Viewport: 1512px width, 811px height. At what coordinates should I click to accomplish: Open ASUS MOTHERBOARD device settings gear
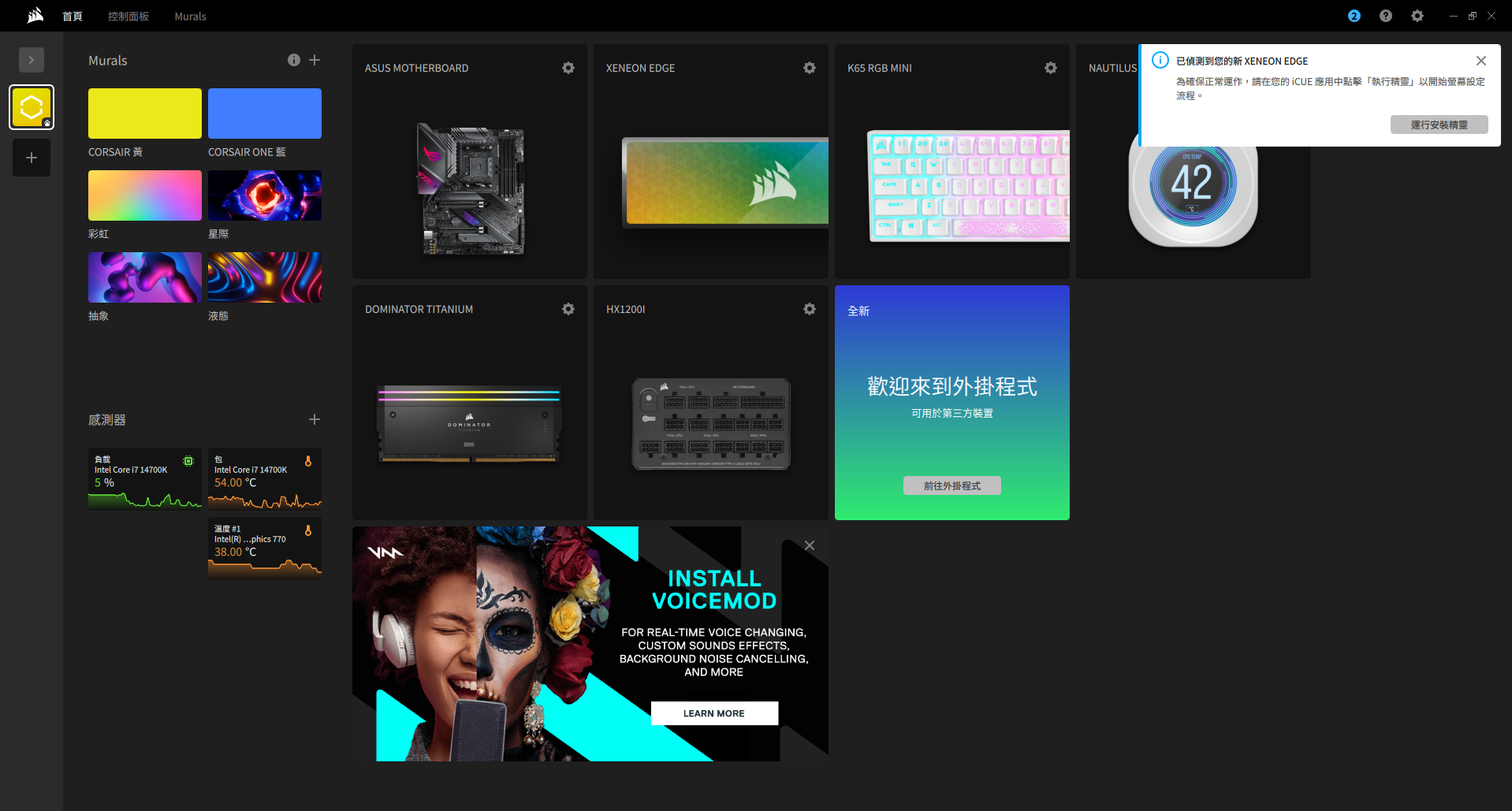568,68
